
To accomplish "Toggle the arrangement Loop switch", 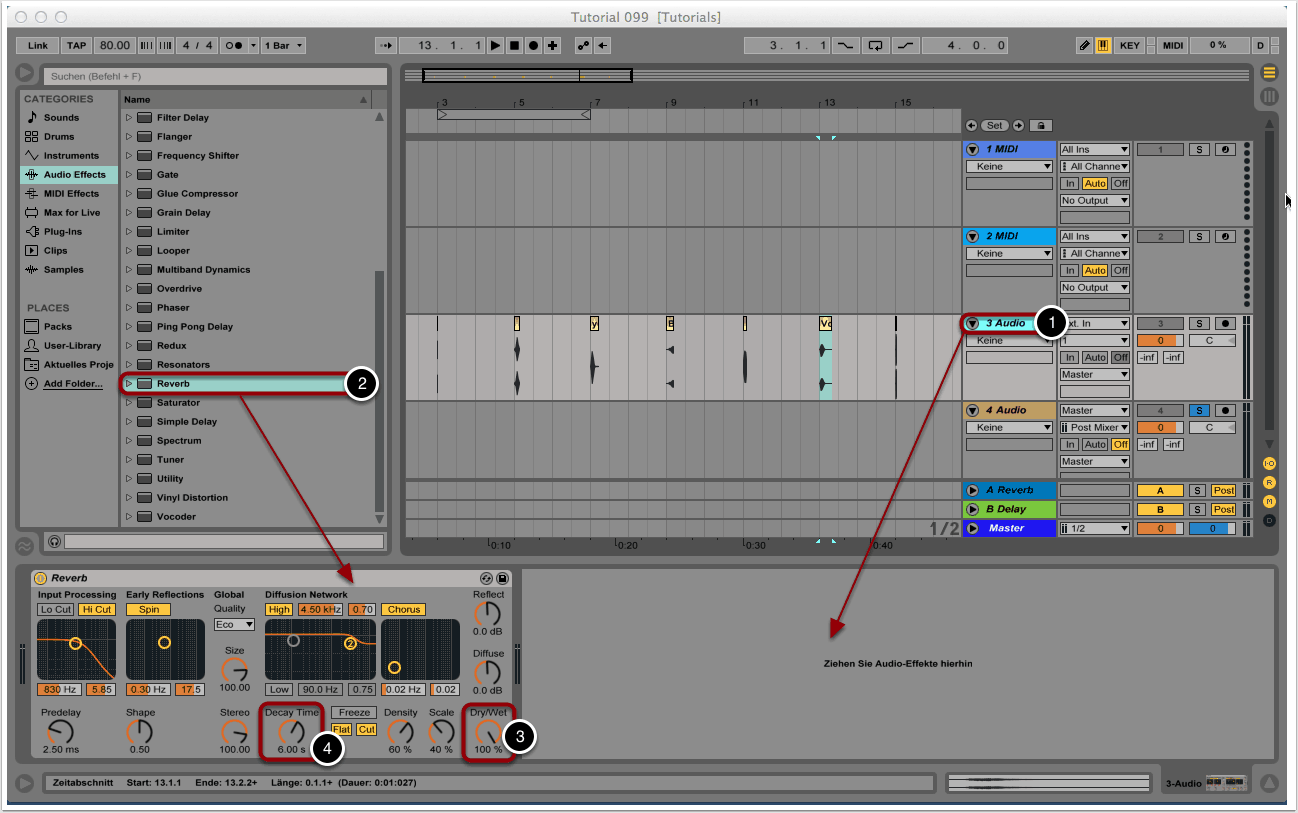I will point(876,46).
